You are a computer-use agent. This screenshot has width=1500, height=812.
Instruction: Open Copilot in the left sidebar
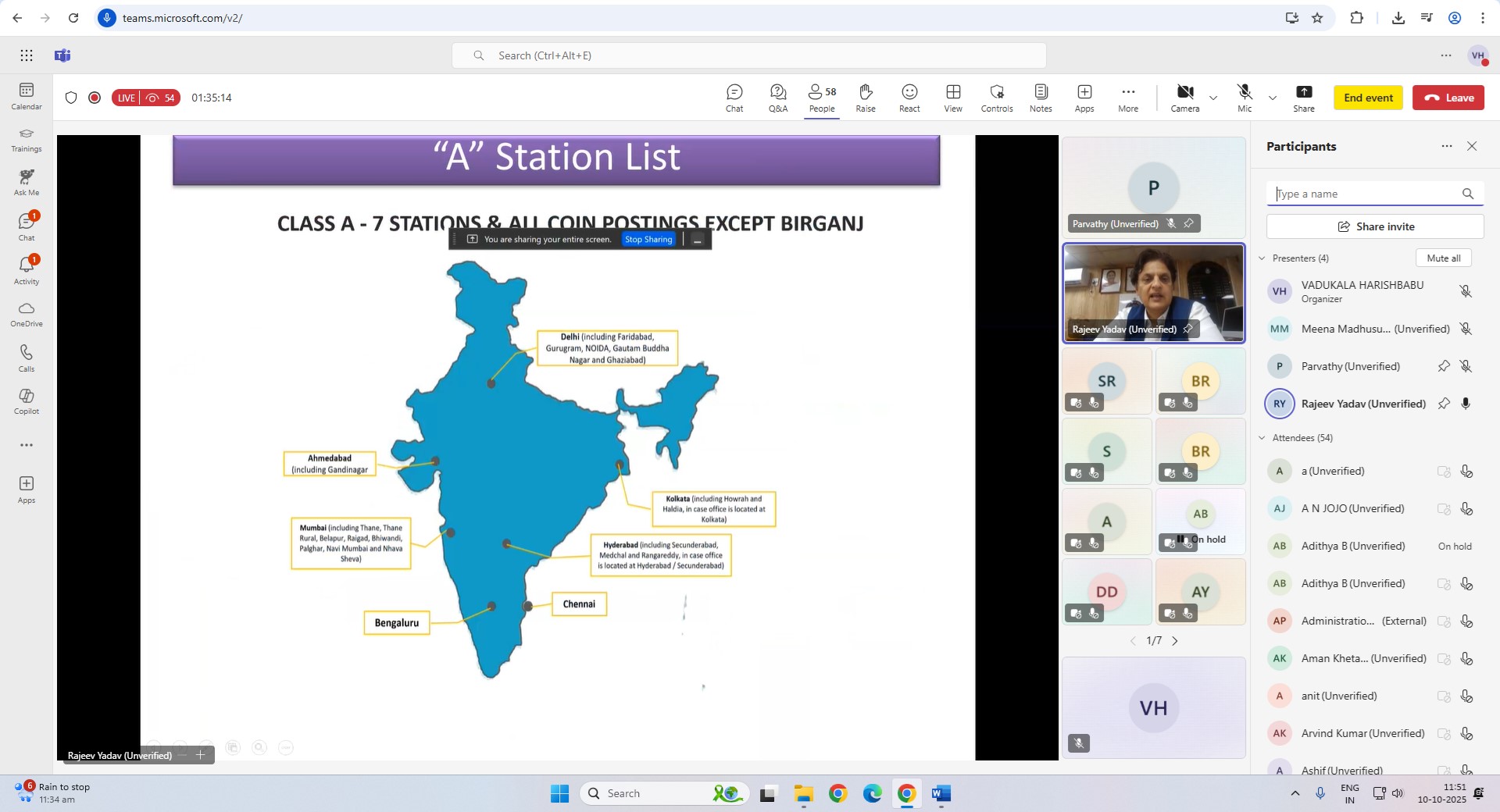27,401
